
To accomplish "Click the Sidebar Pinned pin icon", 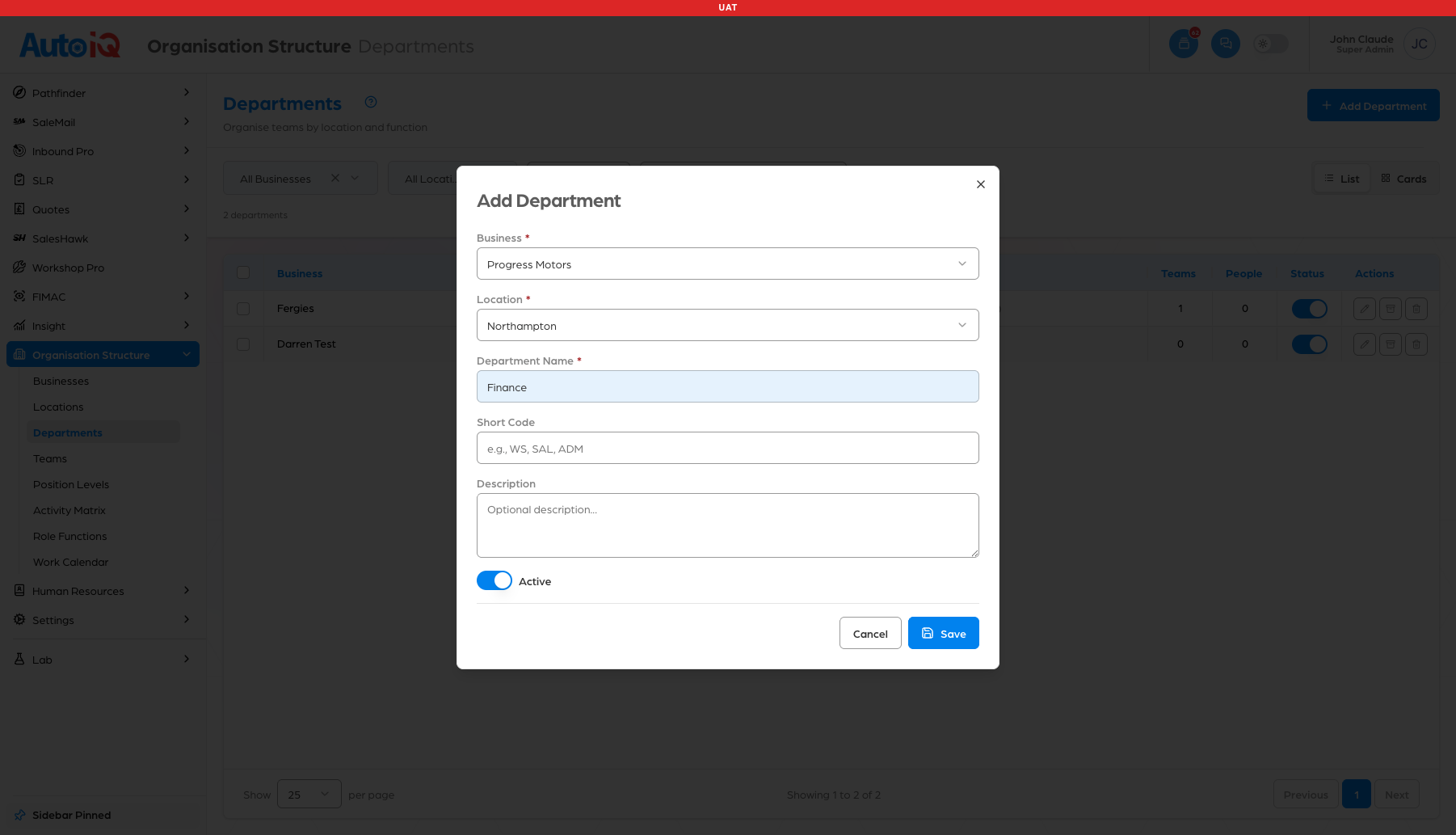I will pos(19,815).
